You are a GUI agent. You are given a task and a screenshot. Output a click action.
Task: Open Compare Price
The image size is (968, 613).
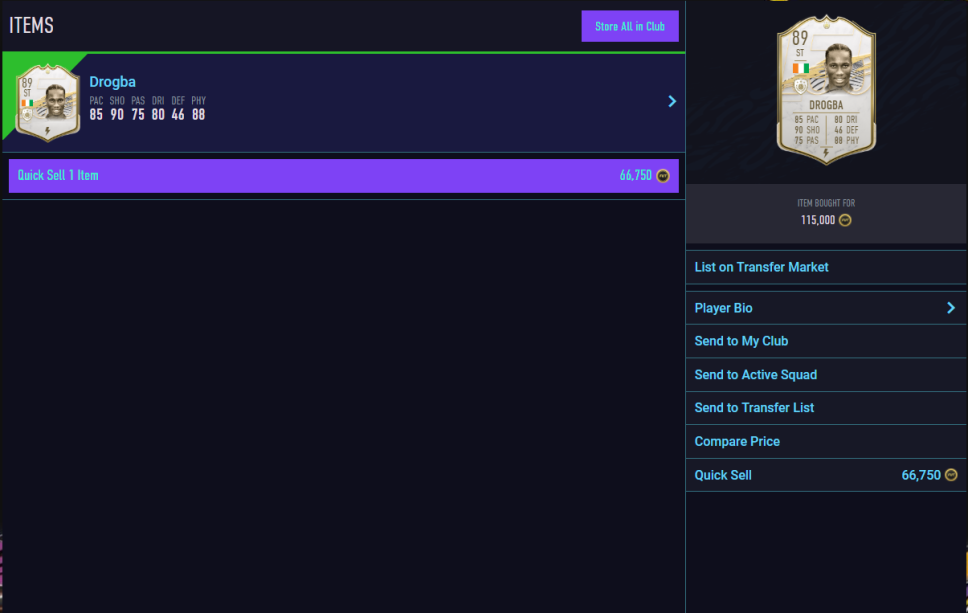tap(826, 441)
